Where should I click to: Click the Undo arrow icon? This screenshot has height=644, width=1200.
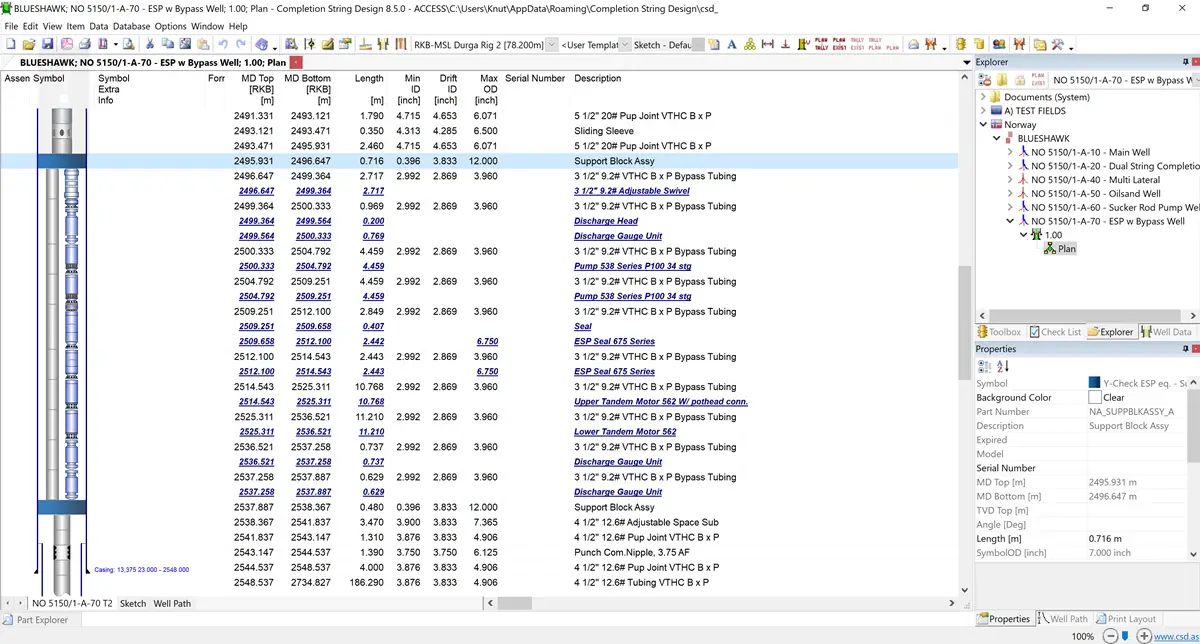pyautogui.click(x=223, y=45)
